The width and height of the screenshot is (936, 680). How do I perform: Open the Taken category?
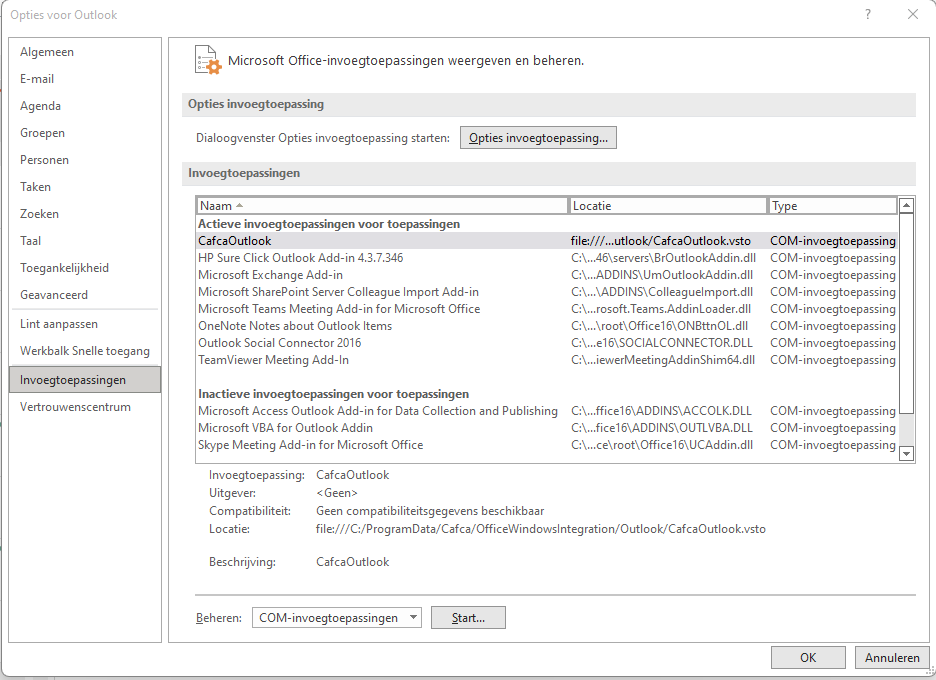pos(85,187)
